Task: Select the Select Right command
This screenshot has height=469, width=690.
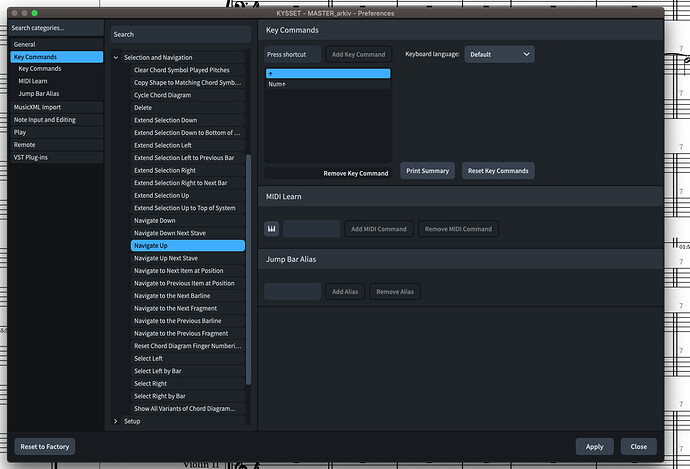Action: 188,384
